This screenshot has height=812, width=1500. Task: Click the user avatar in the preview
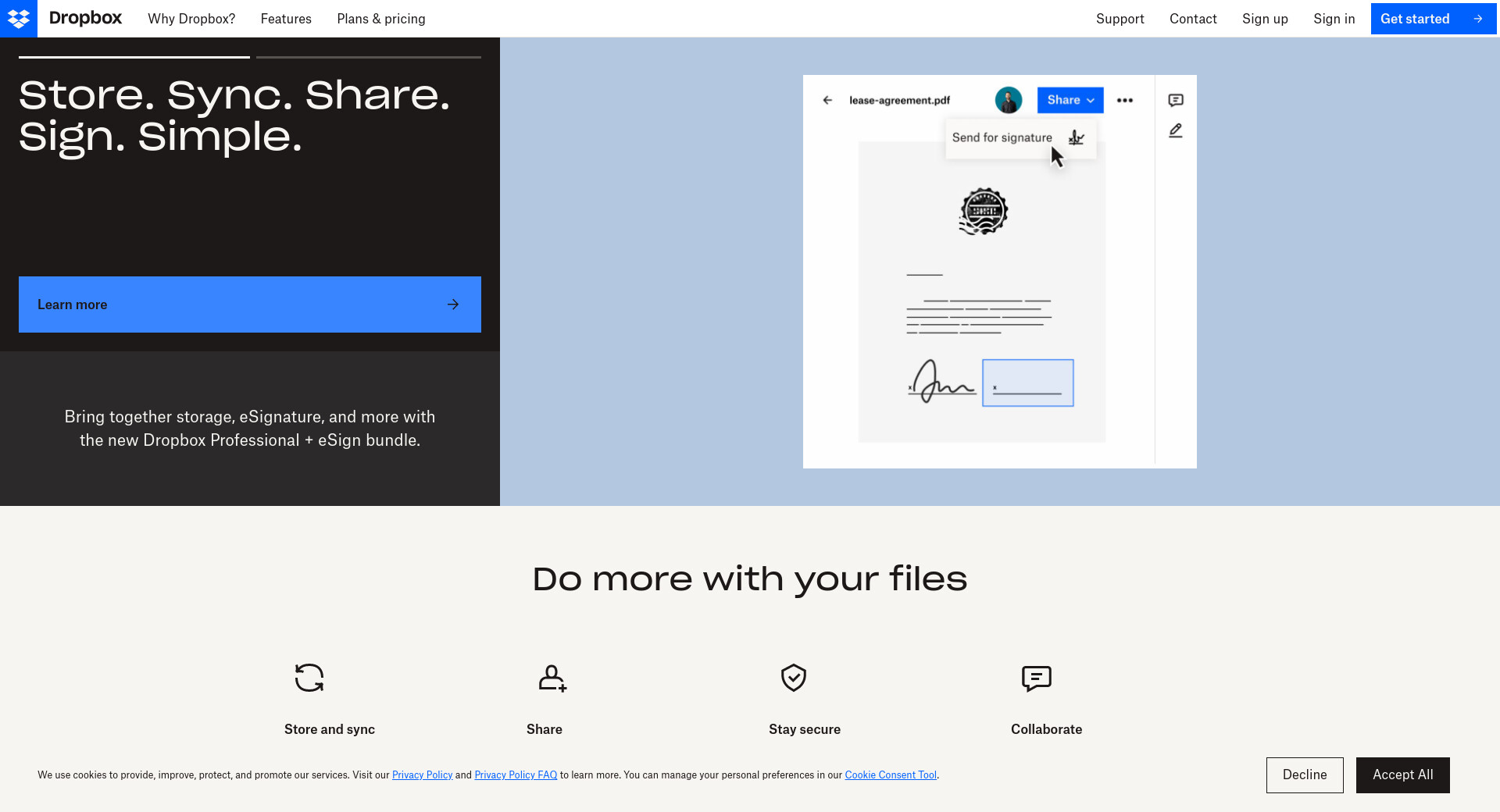click(1009, 100)
